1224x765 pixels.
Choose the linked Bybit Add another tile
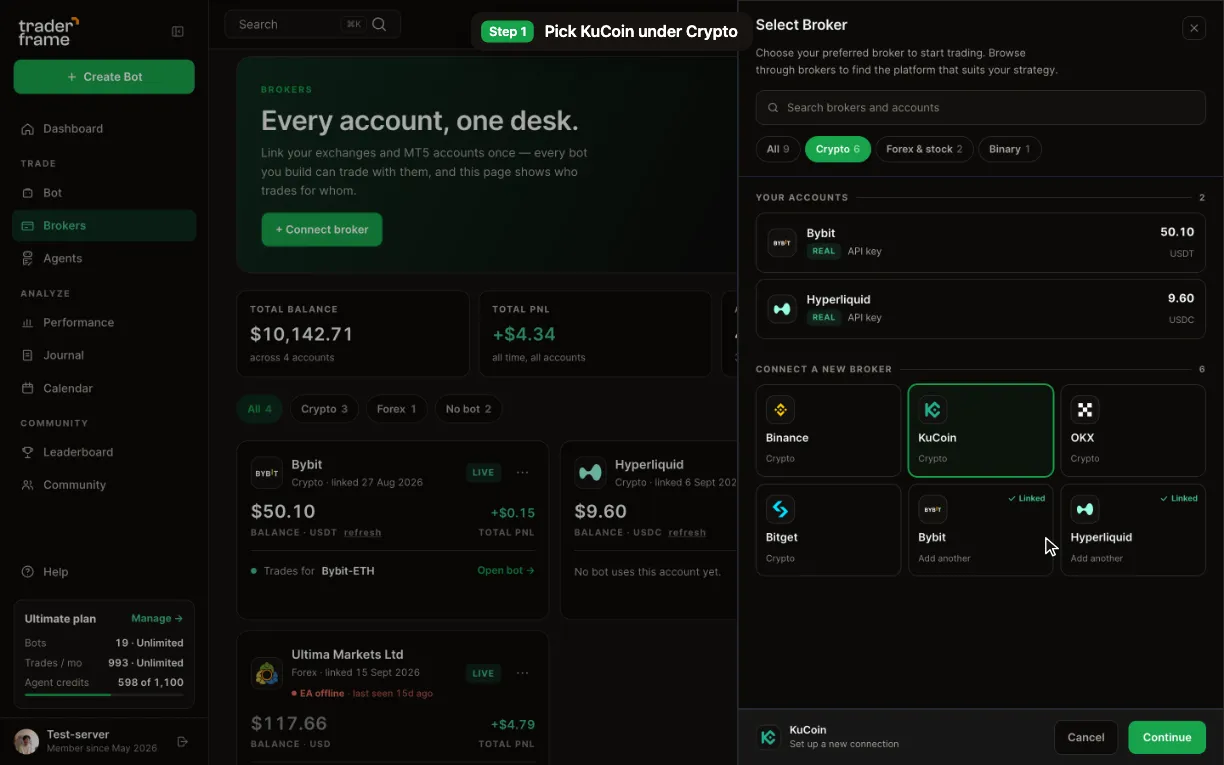tap(980, 531)
